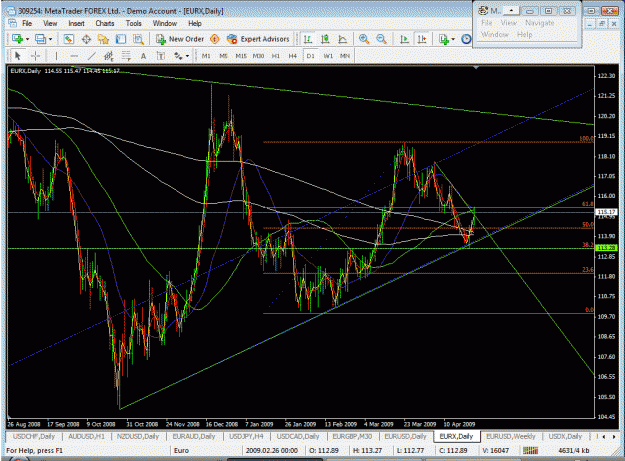This screenshot has height=461, width=625.
Task: Select the Text tool labeled A
Action: point(143,56)
